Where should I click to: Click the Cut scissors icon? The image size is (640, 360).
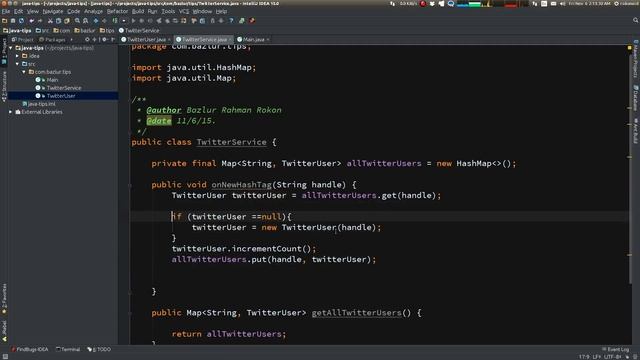click(50, 21)
